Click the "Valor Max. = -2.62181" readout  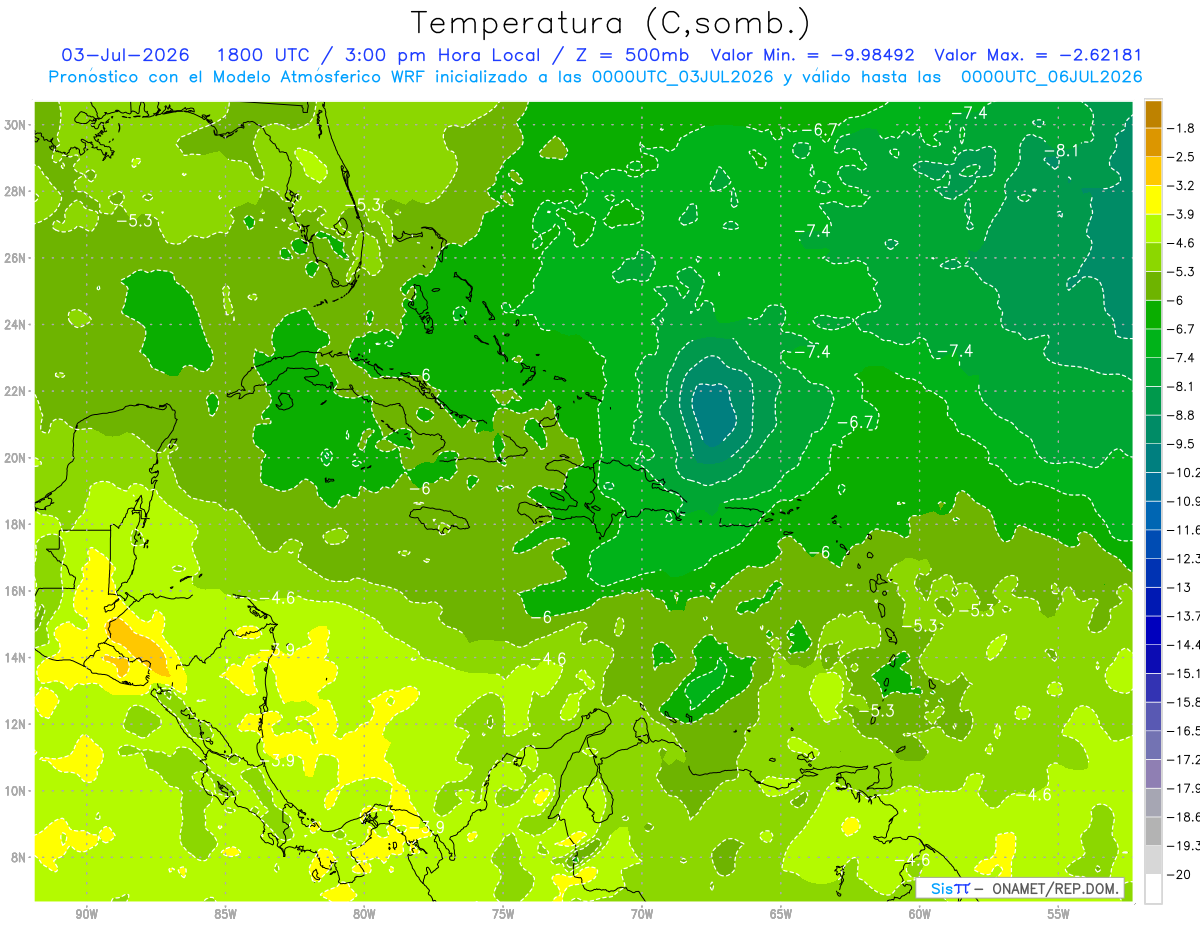click(1038, 55)
